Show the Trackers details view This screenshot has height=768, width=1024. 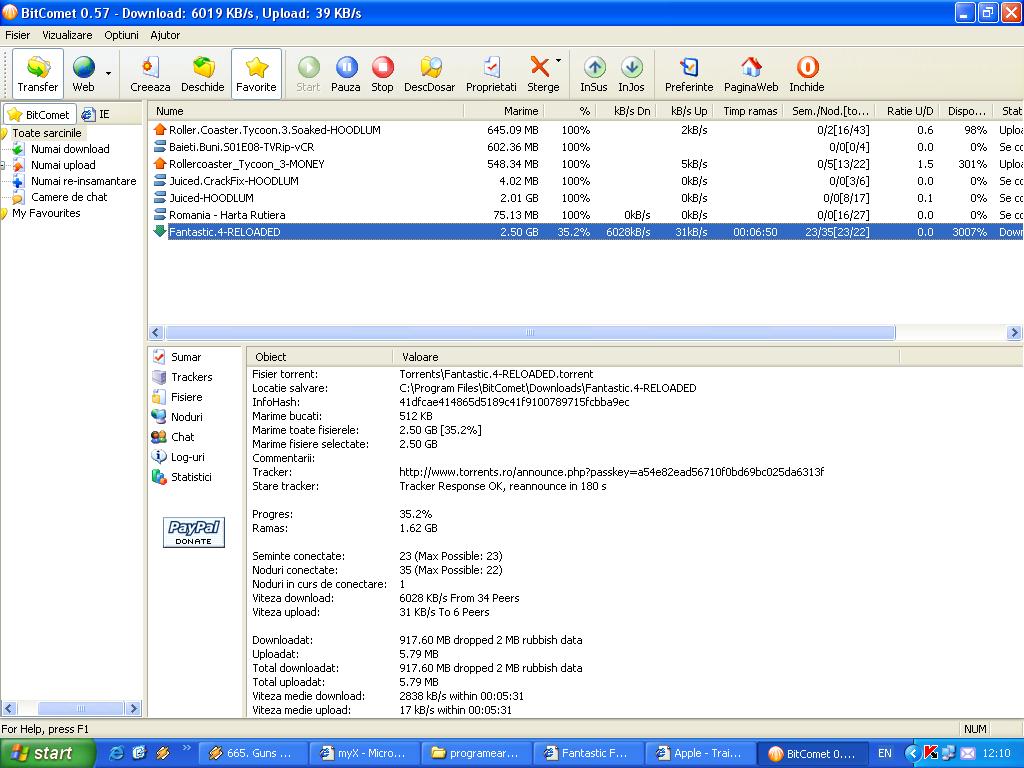[182, 377]
